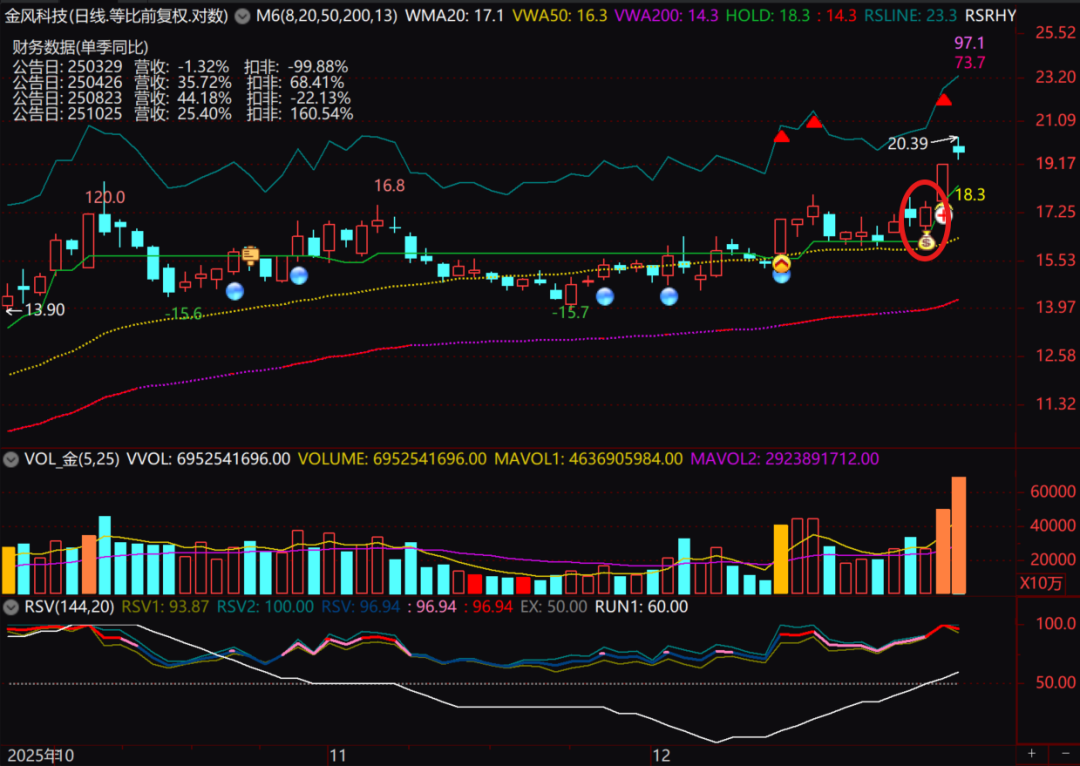
Task: Click the 13.90 price label
Action: coord(45,310)
